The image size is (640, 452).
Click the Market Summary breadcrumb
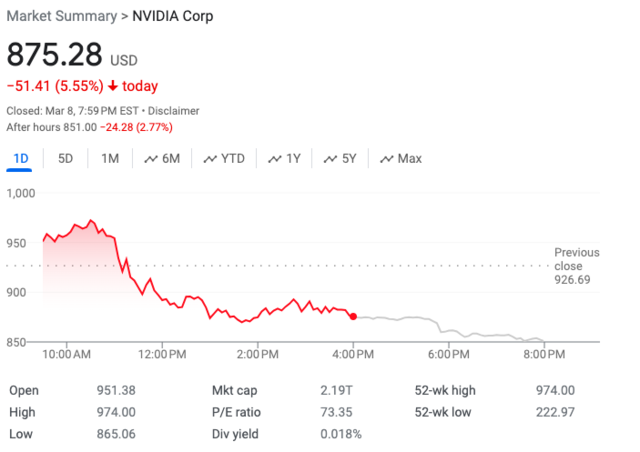pyautogui.click(x=61, y=17)
